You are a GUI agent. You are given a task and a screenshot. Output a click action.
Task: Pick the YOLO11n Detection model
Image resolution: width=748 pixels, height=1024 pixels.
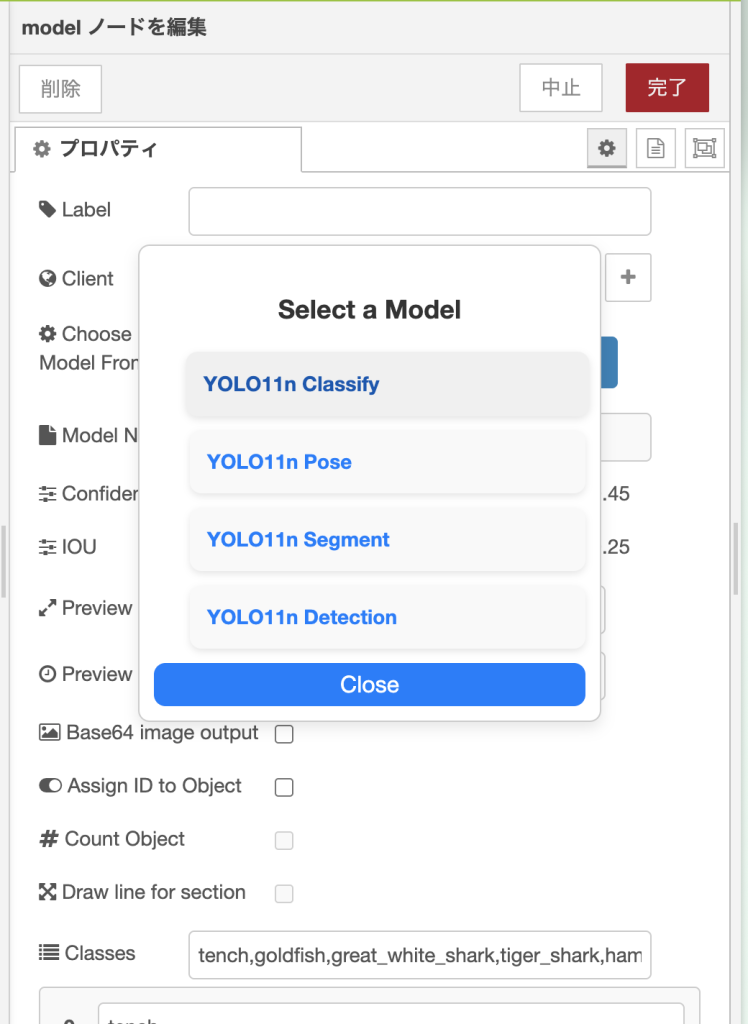(387, 617)
